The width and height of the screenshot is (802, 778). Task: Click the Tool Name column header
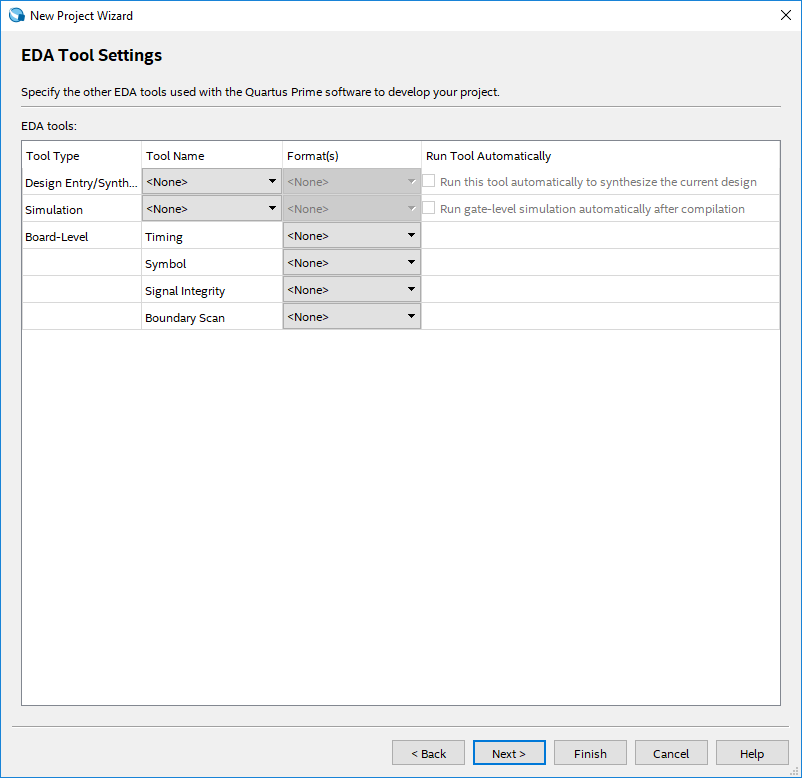[212, 155]
